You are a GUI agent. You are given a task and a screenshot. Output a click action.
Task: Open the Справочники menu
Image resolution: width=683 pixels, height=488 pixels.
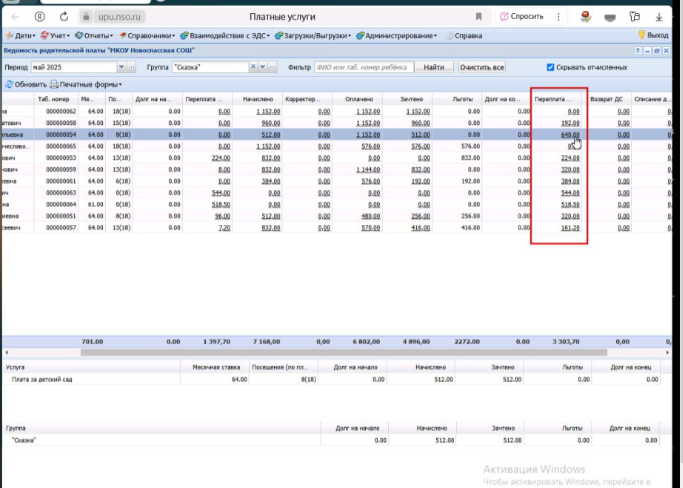[147, 36]
